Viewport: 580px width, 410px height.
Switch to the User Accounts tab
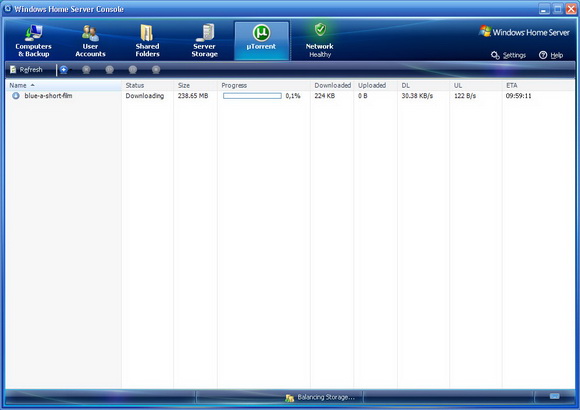tap(90, 41)
